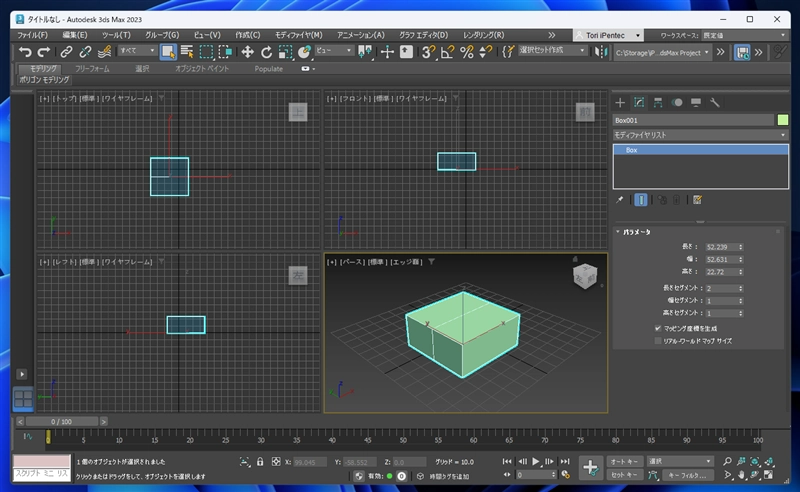This screenshot has width=800, height=492.
Task: Click the 長さセグメント spinner arrows
Action: point(741,288)
